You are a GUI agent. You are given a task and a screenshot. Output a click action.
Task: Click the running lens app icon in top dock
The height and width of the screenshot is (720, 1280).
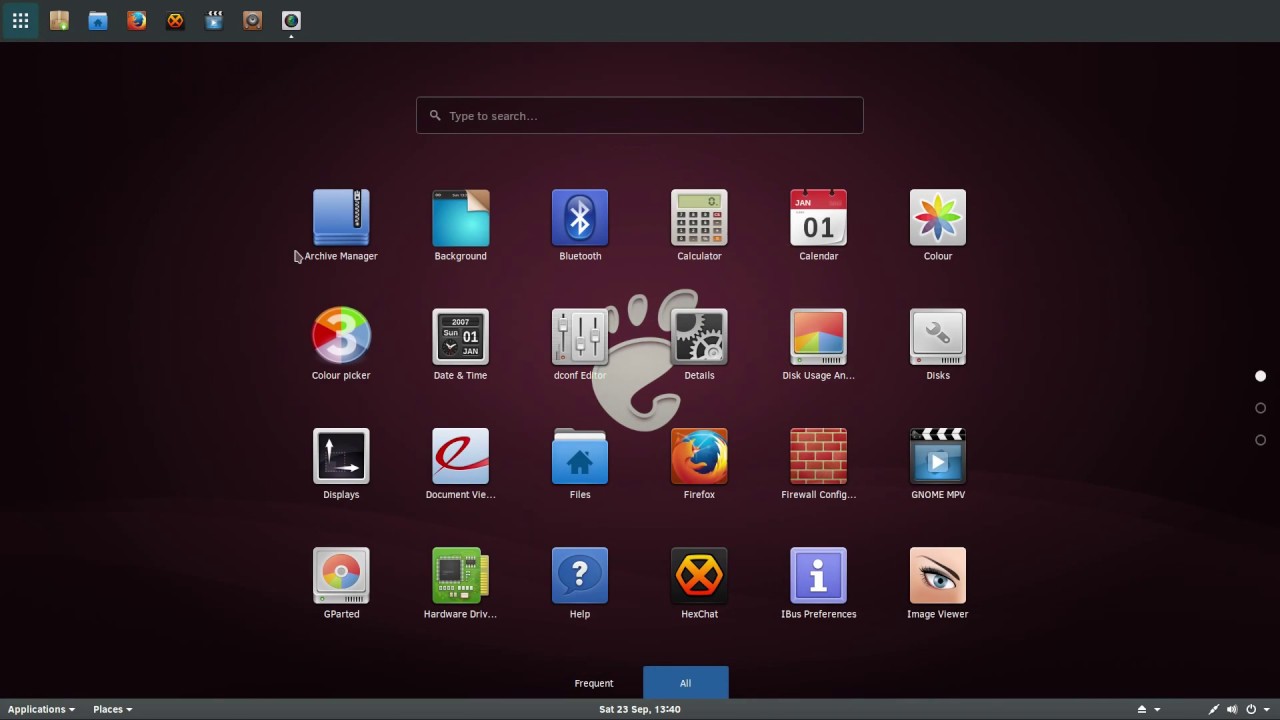pos(291,20)
